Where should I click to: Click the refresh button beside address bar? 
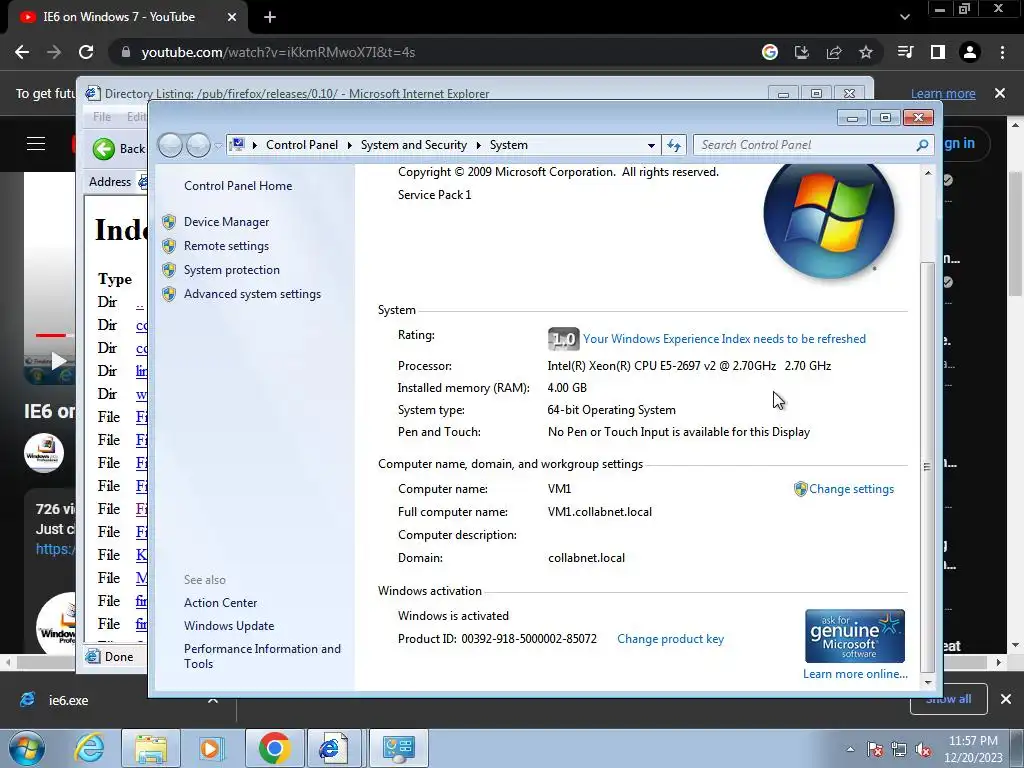(674, 145)
